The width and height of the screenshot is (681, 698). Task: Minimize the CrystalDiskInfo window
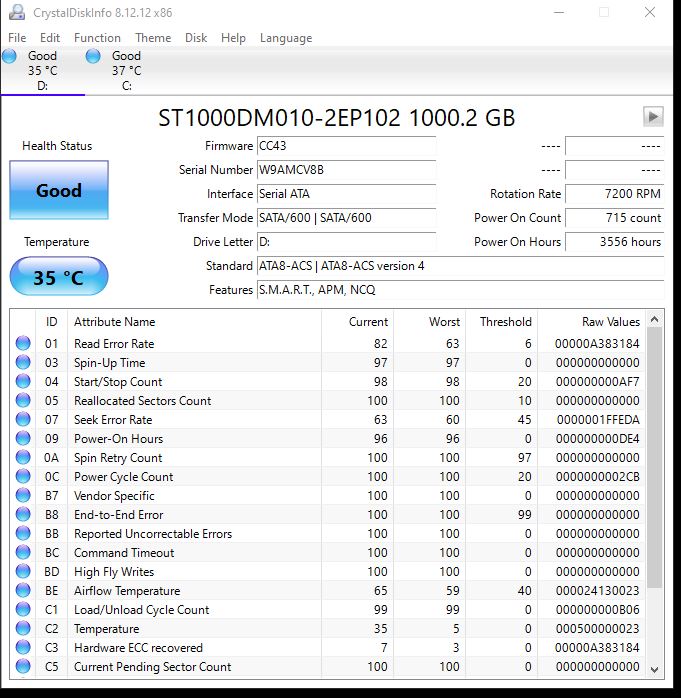[559, 12]
